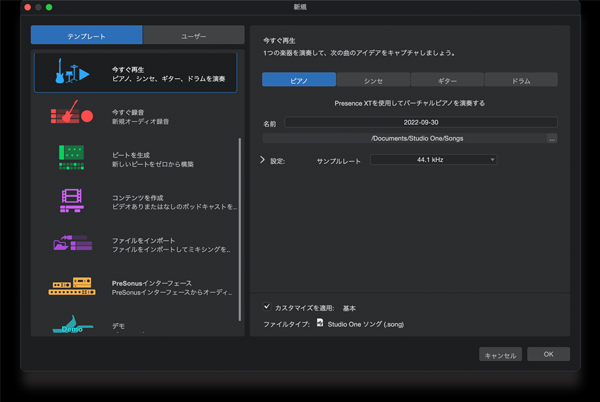Confirm with the OK button
The image size is (600, 402).
pyautogui.click(x=548, y=354)
